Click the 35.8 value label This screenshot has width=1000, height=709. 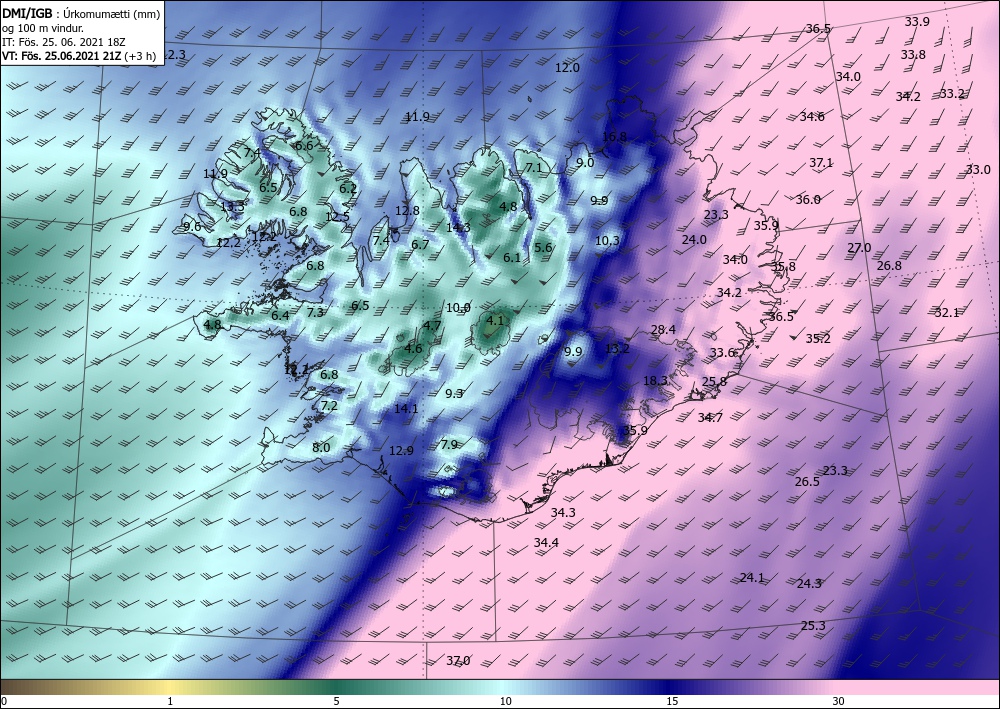point(783,267)
